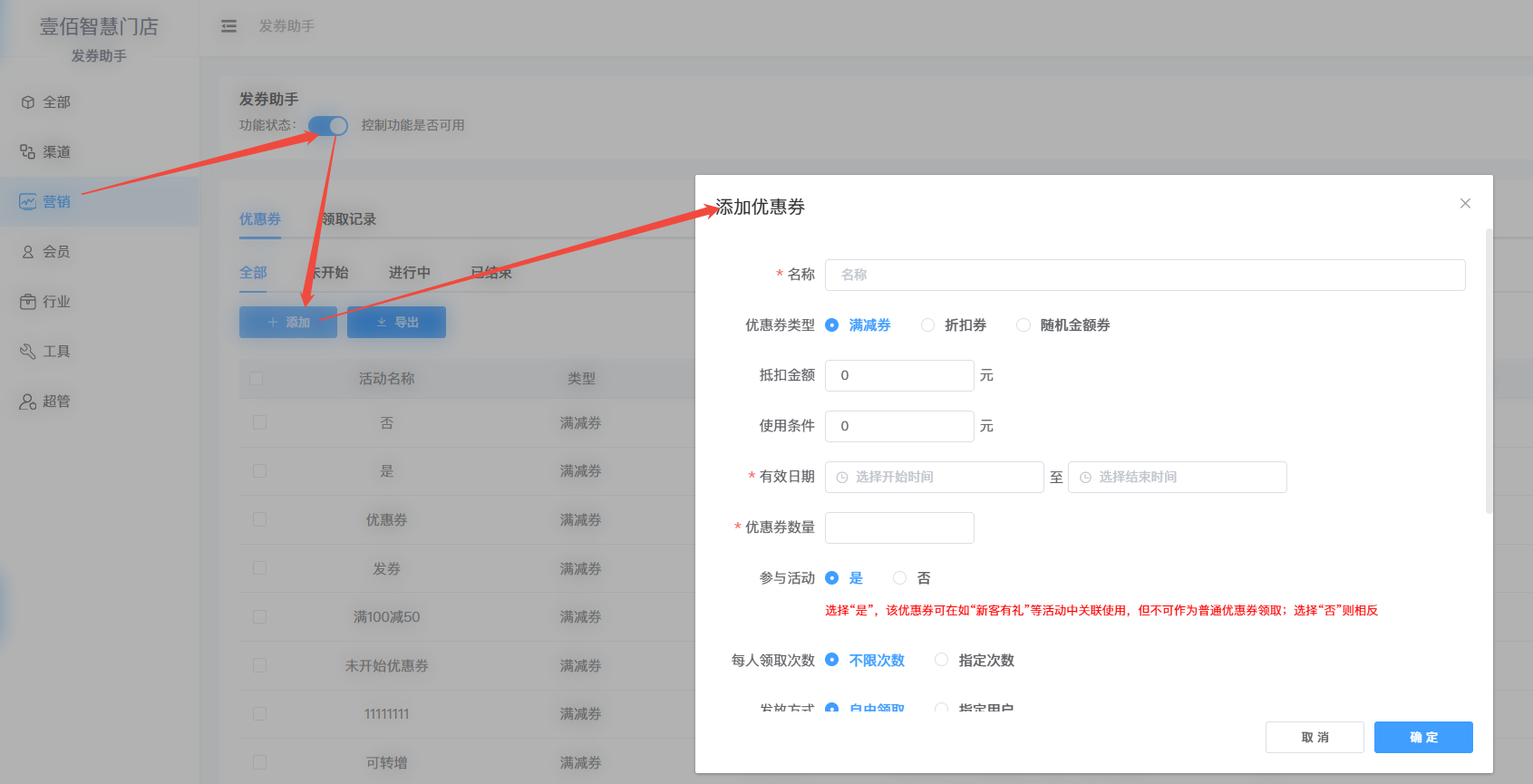Click the 全部 cube icon in sidebar
1533x784 pixels.
click(x=28, y=102)
